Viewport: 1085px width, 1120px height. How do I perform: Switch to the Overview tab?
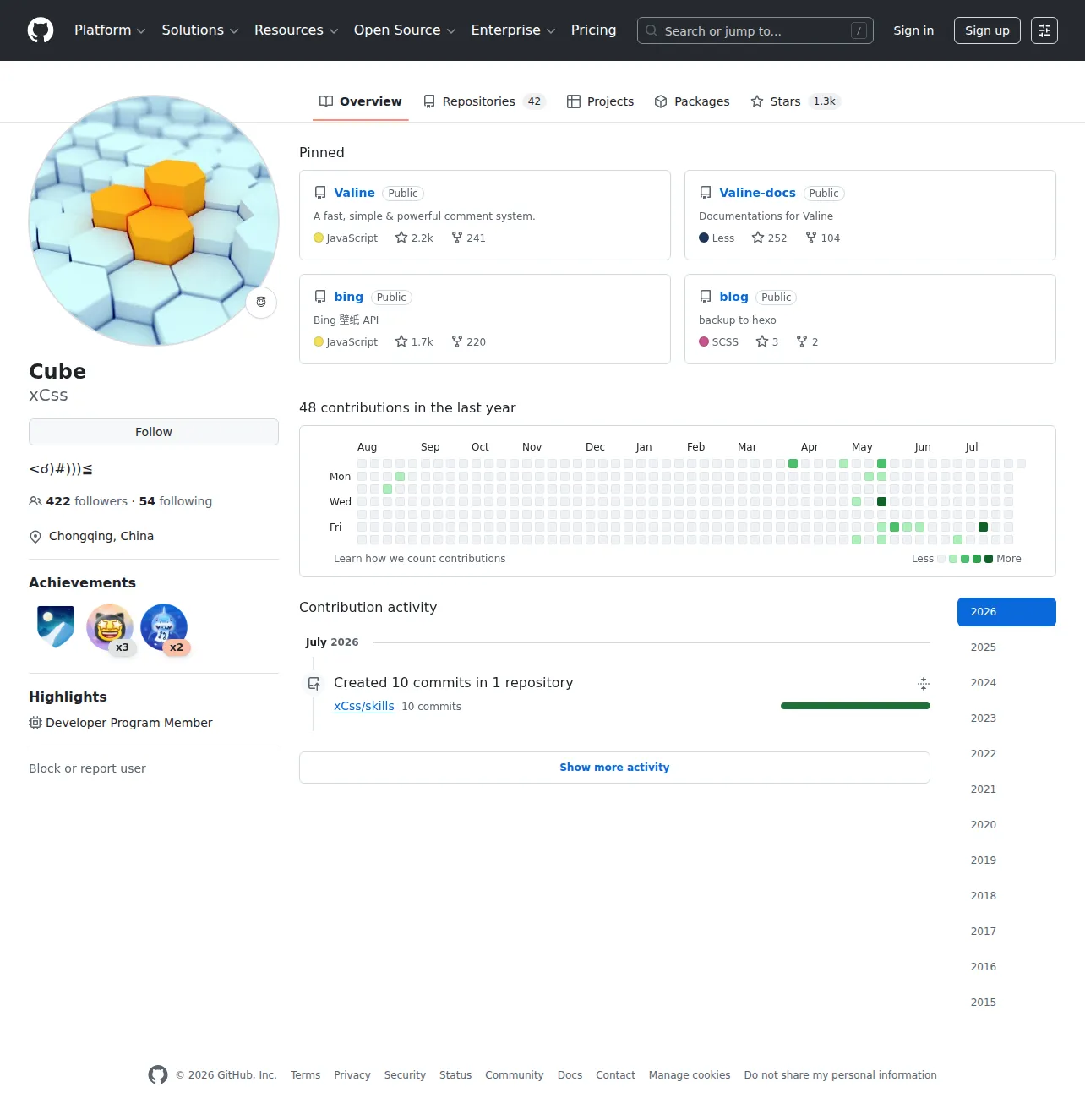(x=361, y=101)
